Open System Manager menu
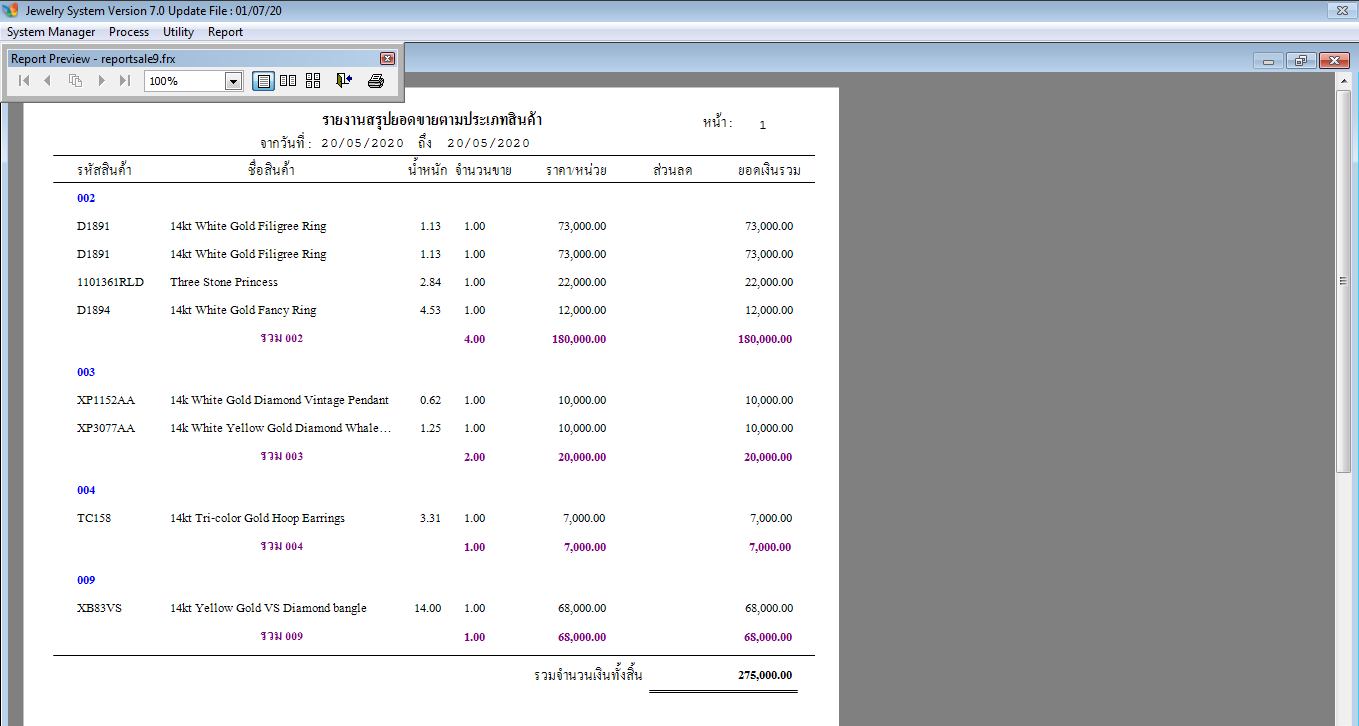1359x726 pixels. 51,32
